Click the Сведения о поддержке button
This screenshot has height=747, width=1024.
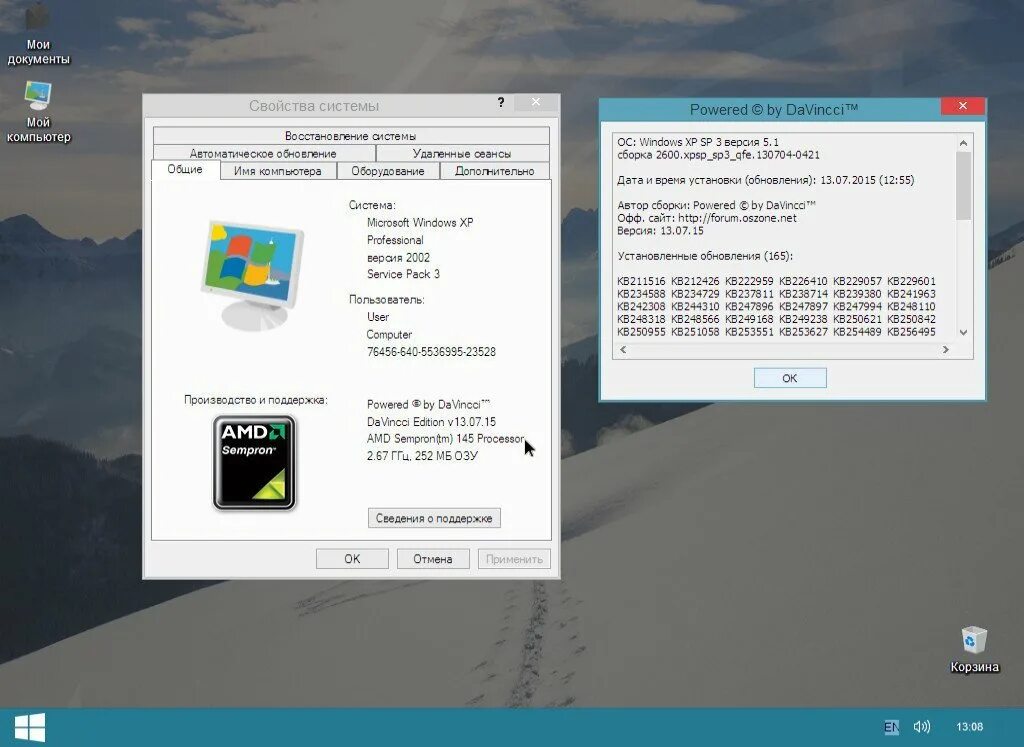434,518
